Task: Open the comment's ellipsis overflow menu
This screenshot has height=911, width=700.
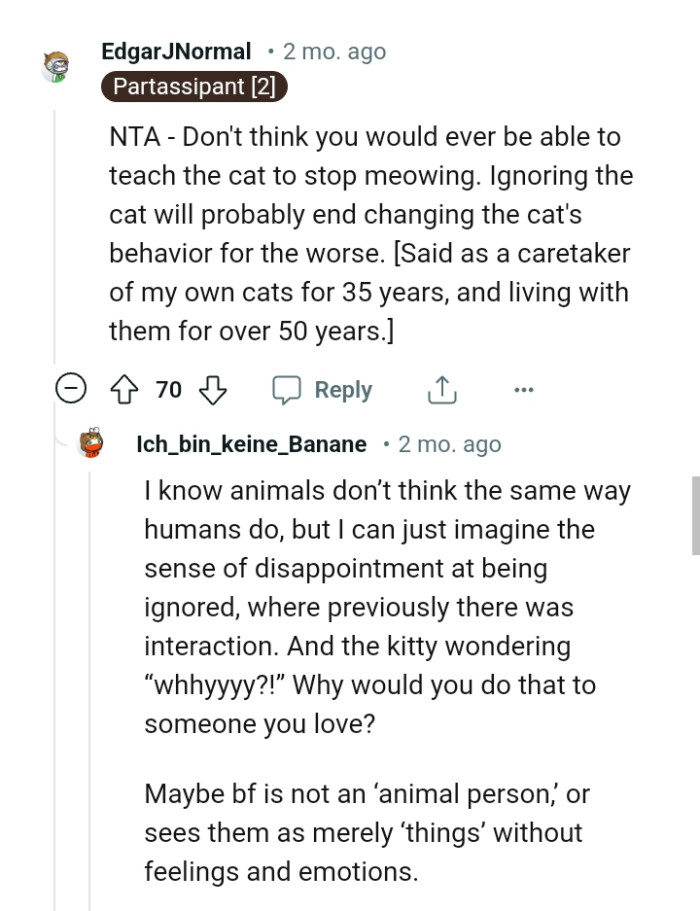Action: [x=524, y=389]
